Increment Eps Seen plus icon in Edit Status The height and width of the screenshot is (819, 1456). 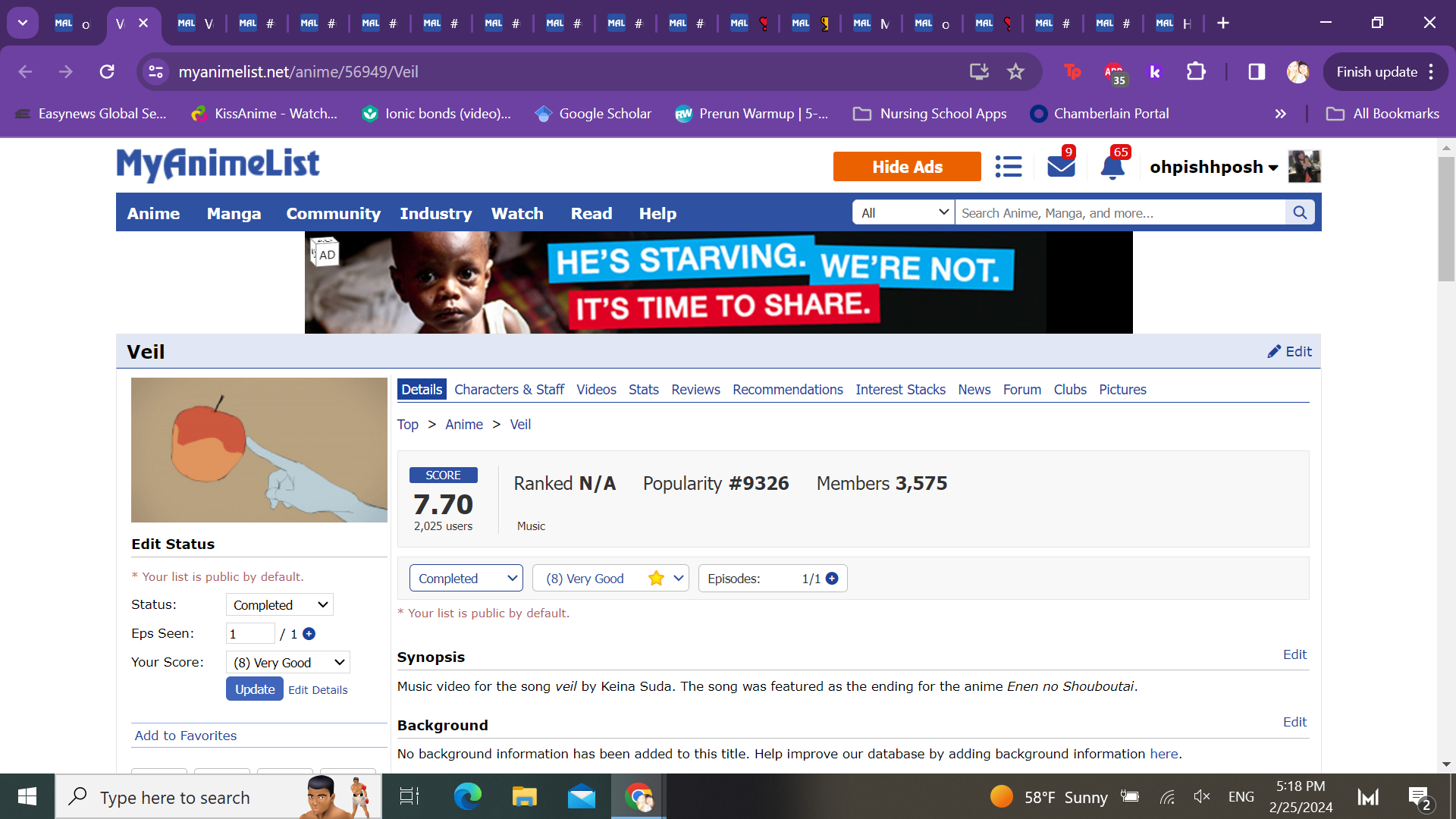309,634
